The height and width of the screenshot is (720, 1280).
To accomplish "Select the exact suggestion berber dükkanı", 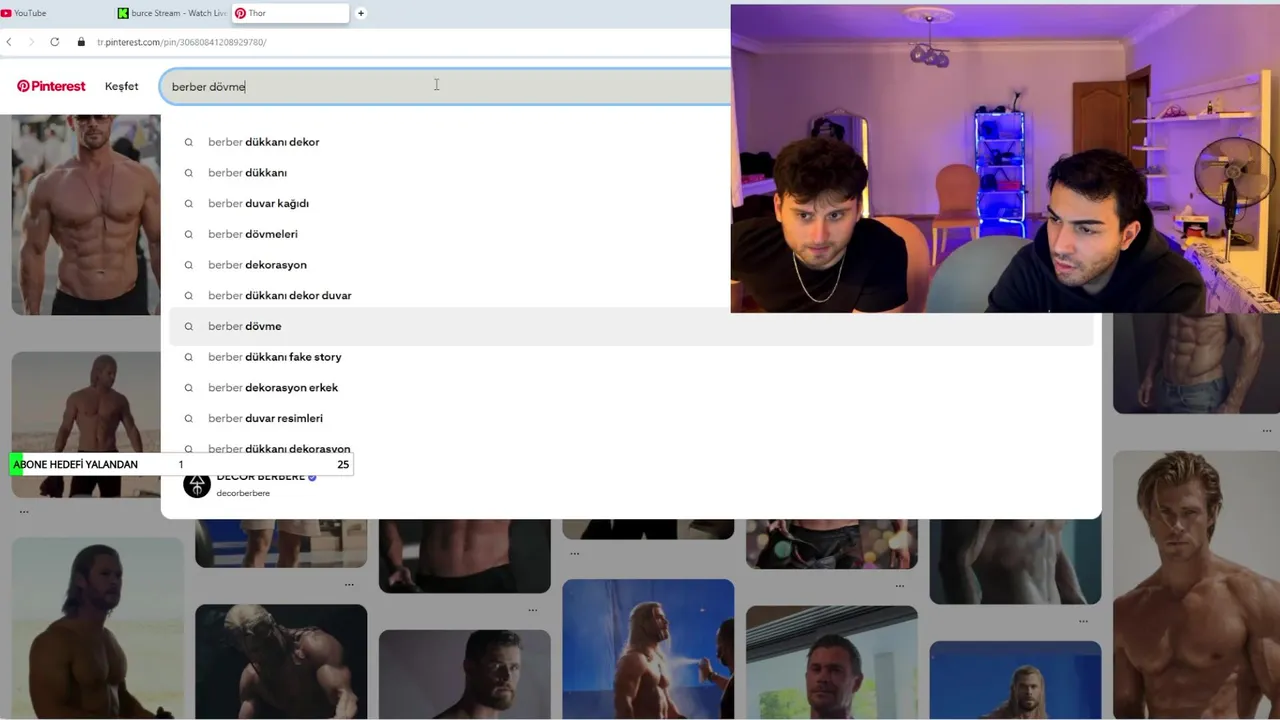I will 631,173.
